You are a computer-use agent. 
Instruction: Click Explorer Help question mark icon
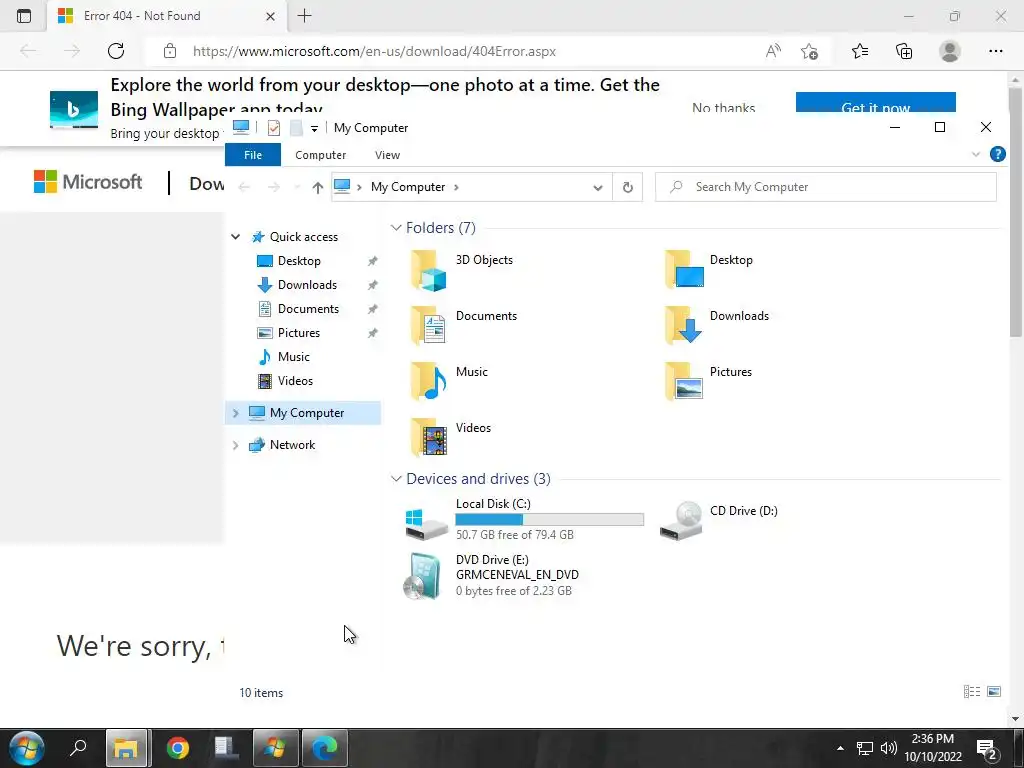(997, 154)
